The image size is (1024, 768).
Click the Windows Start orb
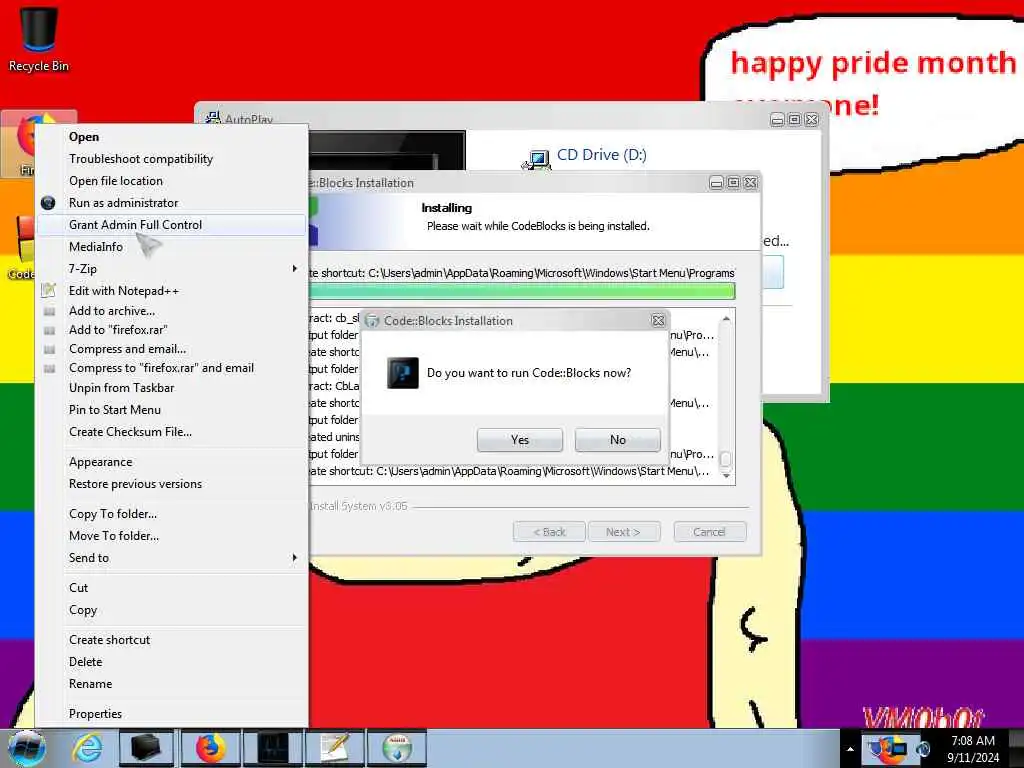(x=27, y=748)
